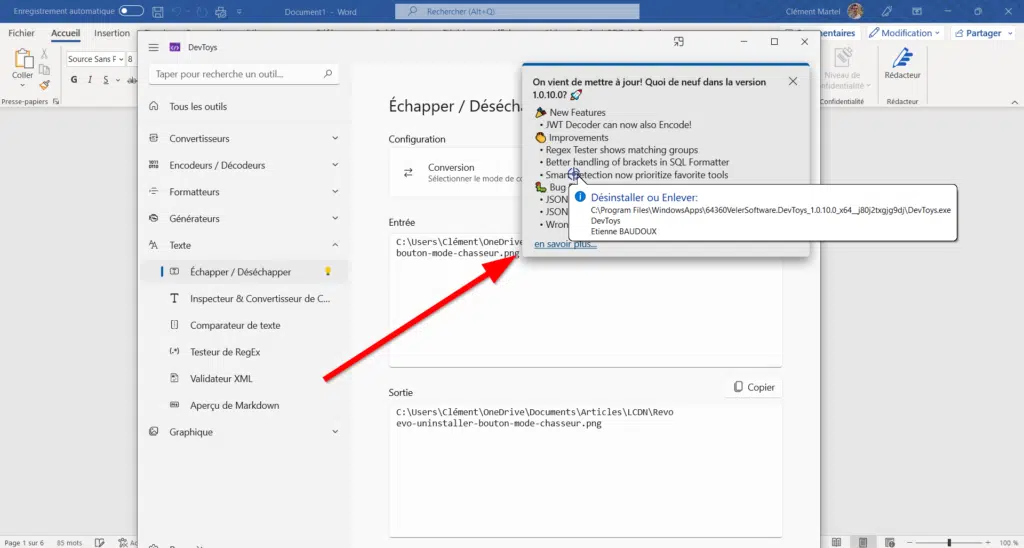Image resolution: width=1024 pixels, height=548 pixels.
Task: Click the Comparateur de texte icon
Action: [x=174, y=325]
